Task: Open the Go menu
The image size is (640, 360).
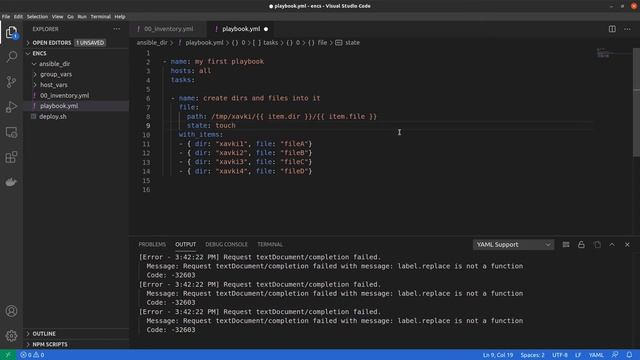Action: (x=71, y=17)
